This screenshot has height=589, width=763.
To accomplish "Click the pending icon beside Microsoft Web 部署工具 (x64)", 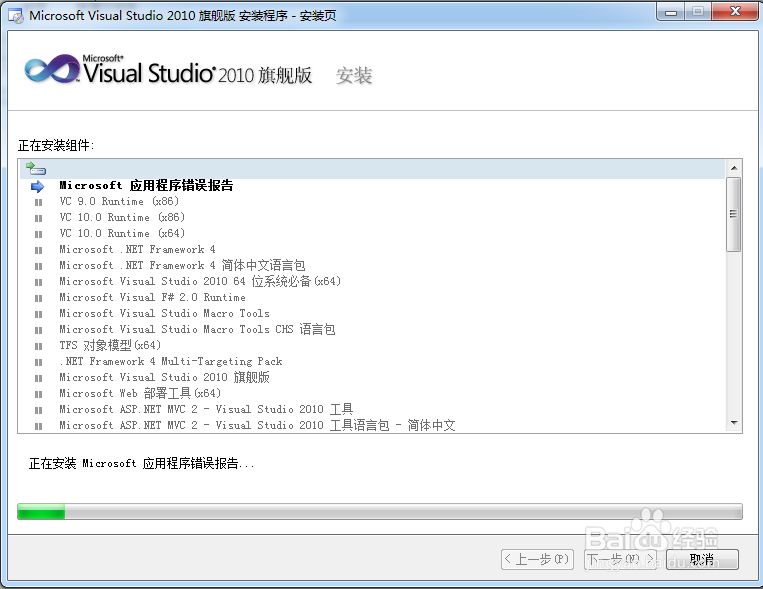I will coord(38,394).
